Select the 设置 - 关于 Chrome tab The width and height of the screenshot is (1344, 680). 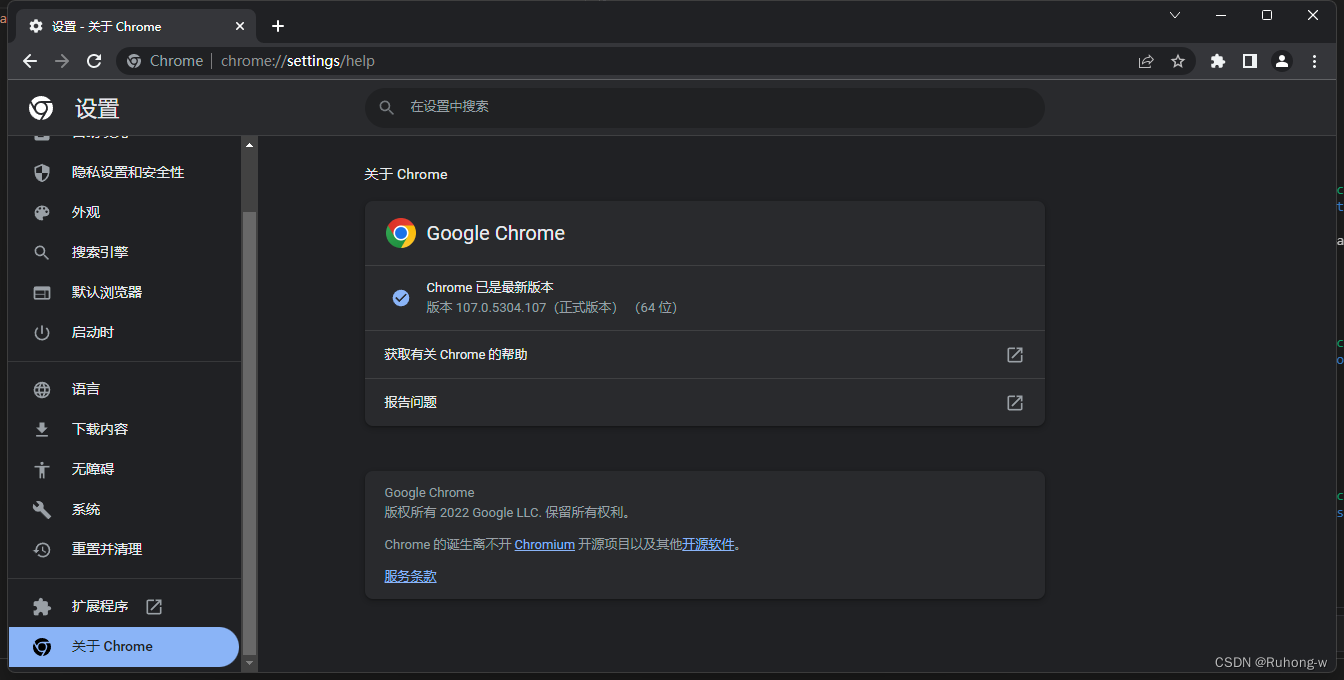coord(137,26)
